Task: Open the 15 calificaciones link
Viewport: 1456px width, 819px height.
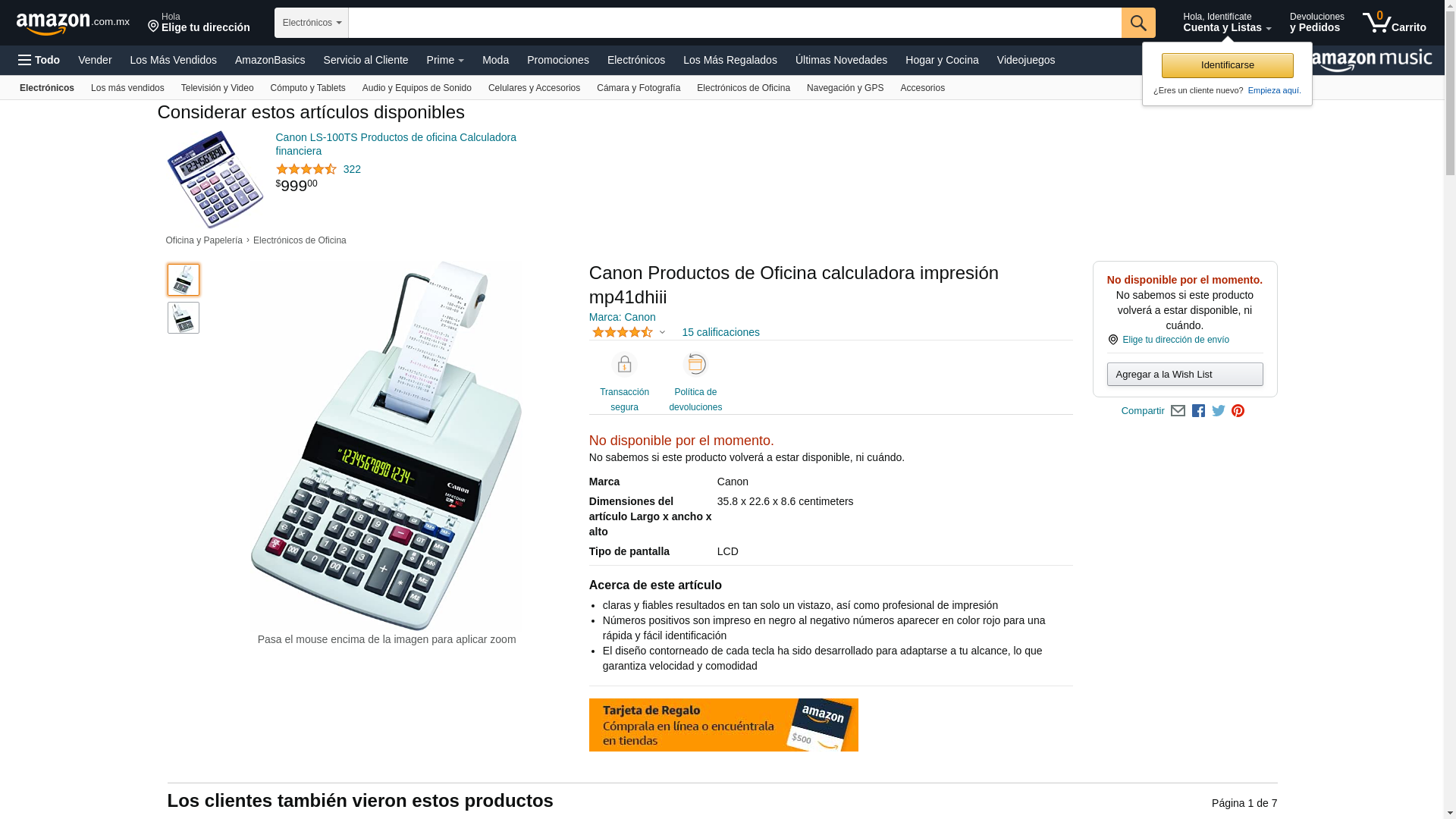Action: tap(720, 332)
